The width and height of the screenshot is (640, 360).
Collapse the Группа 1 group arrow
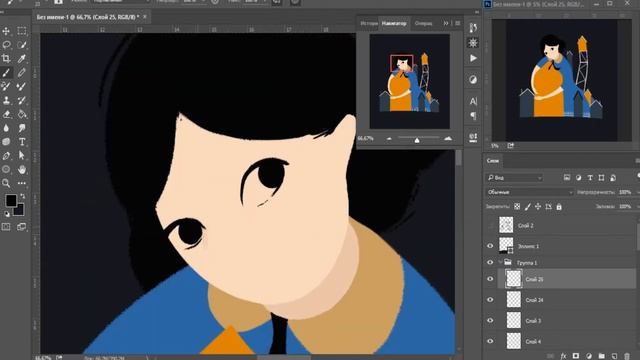[500, 262]
